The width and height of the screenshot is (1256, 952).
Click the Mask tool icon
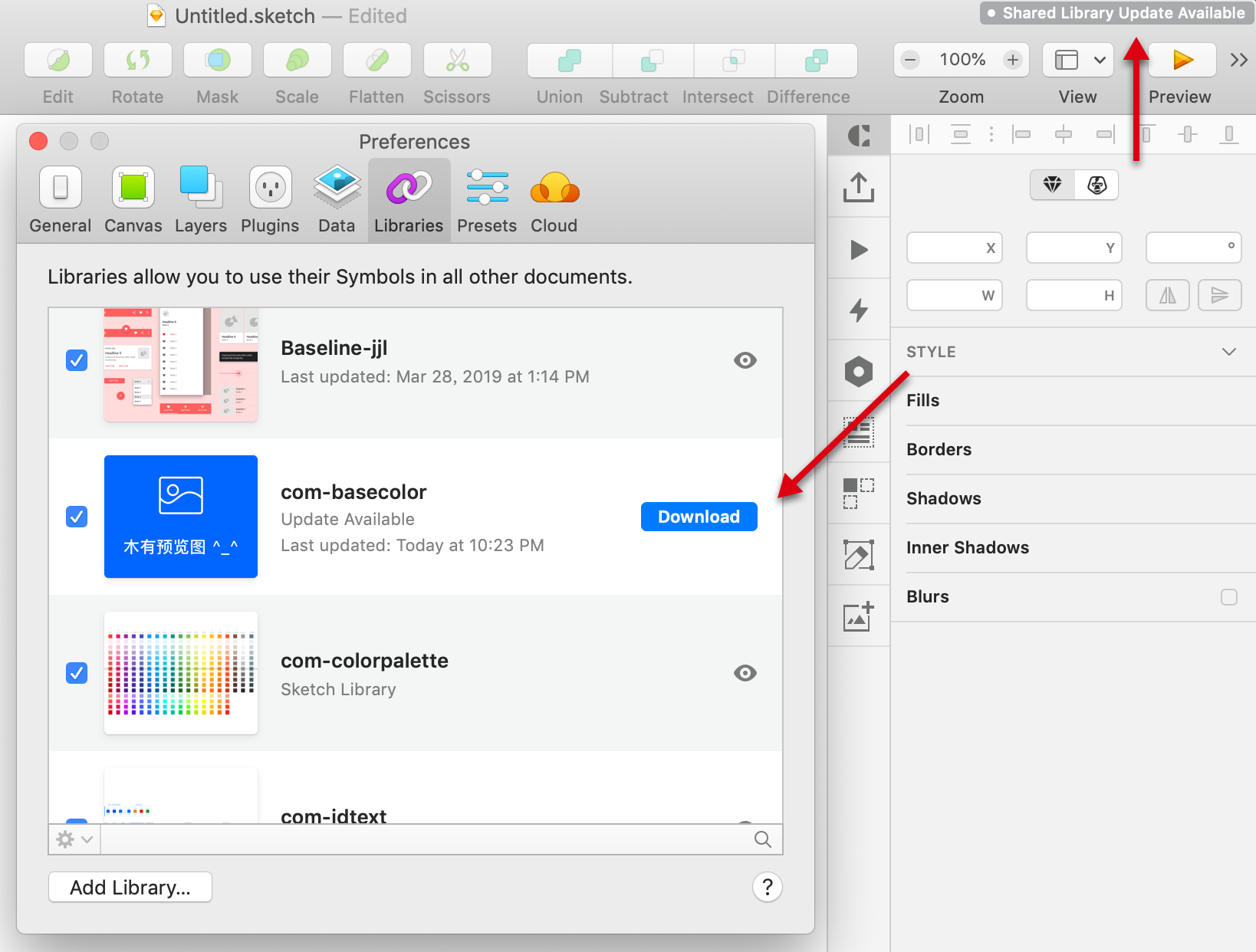pyautogui.click(x=218, y=61)
